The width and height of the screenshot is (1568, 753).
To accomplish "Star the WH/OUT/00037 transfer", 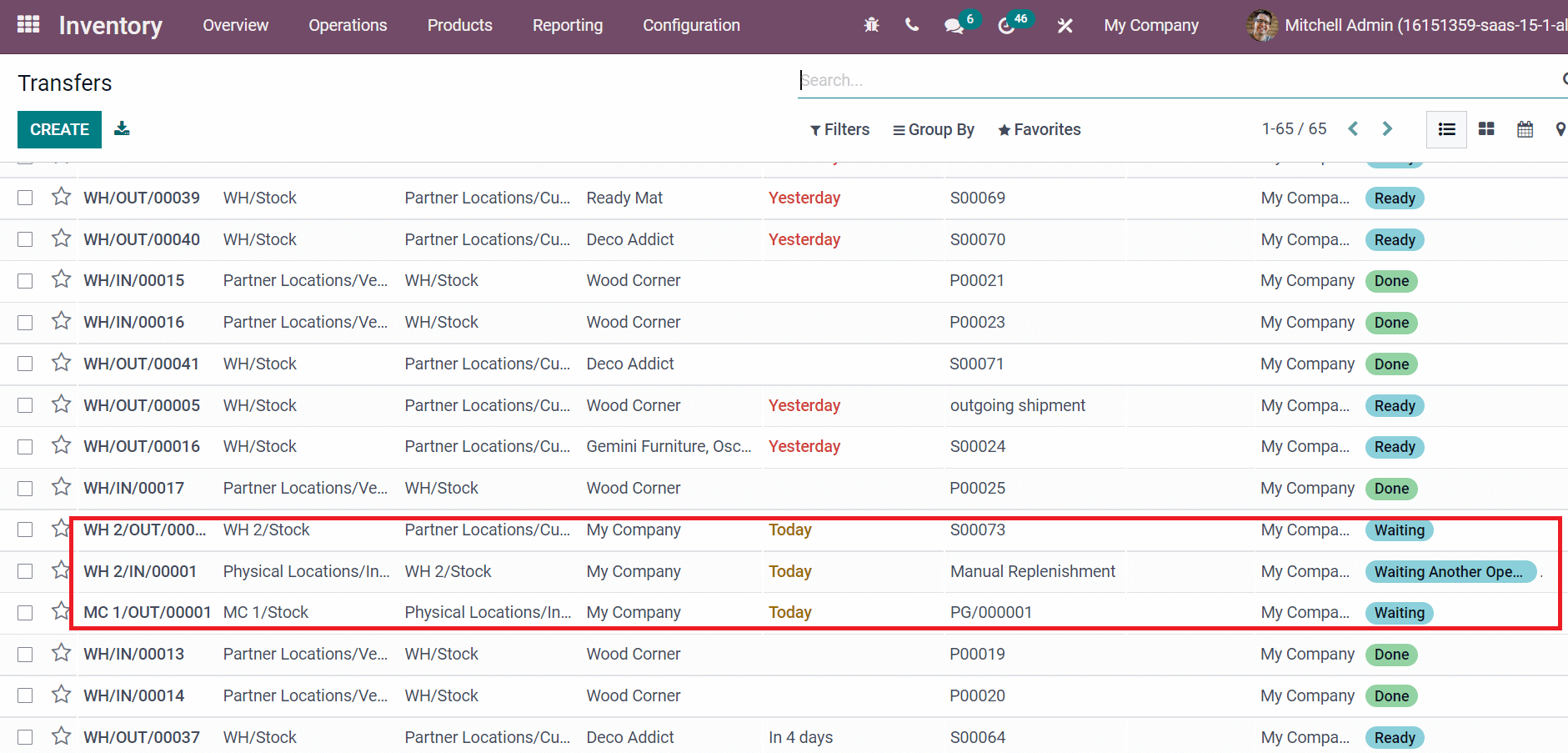I will coord(61,736).
